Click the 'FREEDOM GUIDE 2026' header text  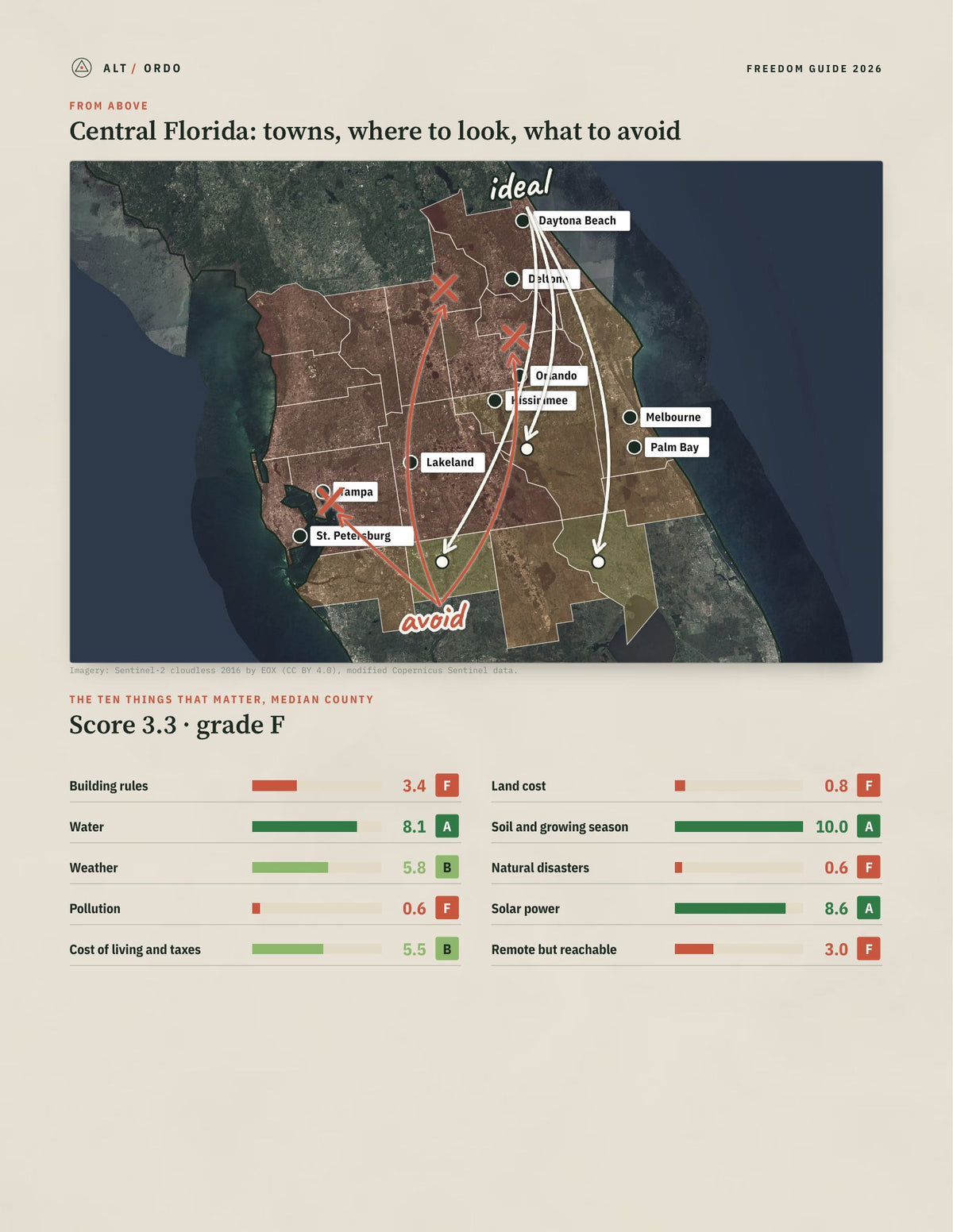tap(814, 69)
